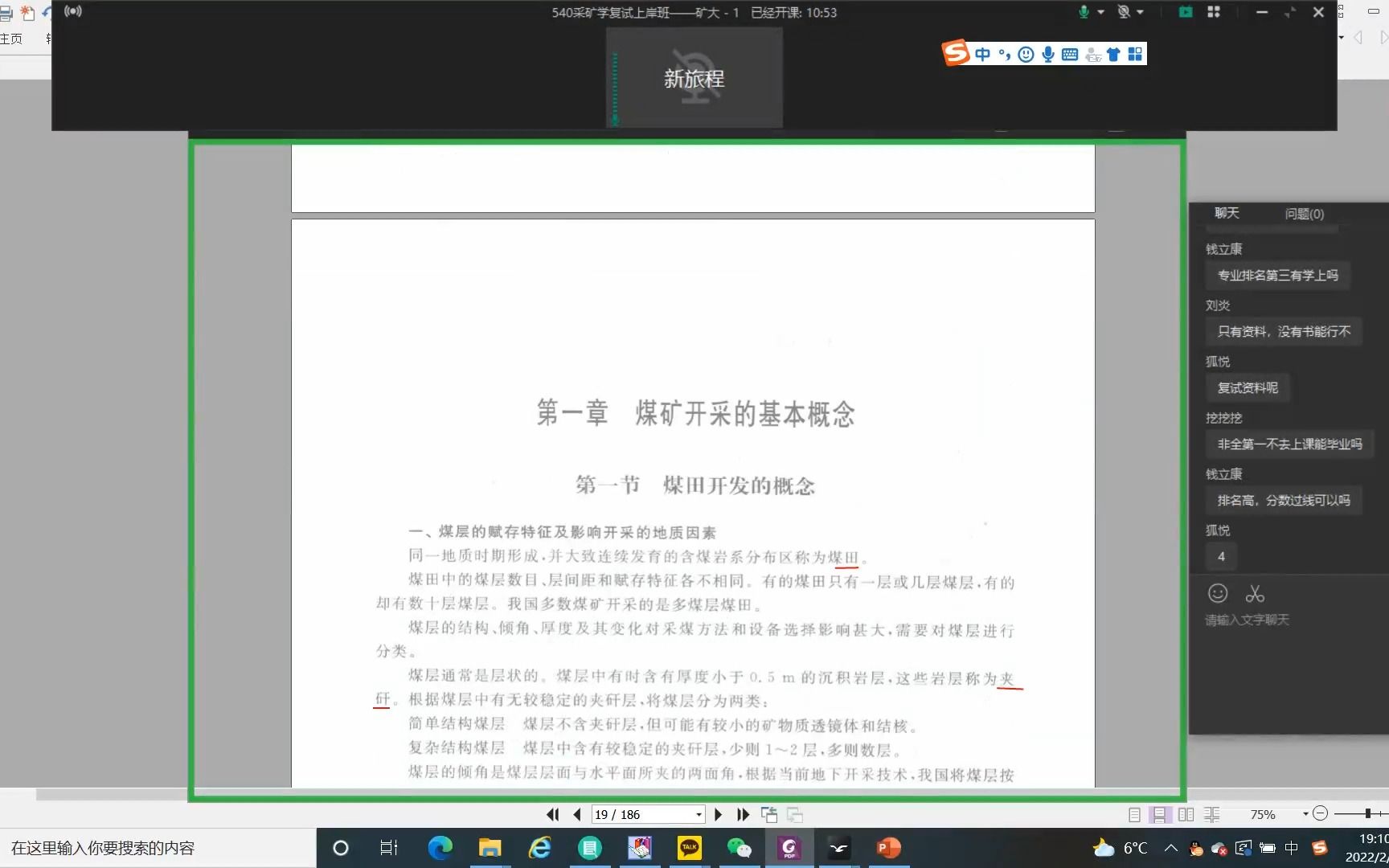Go to previous page in PDF viewer
The height and width of the screenshot is (868, 1389).
tap(576, 814)
